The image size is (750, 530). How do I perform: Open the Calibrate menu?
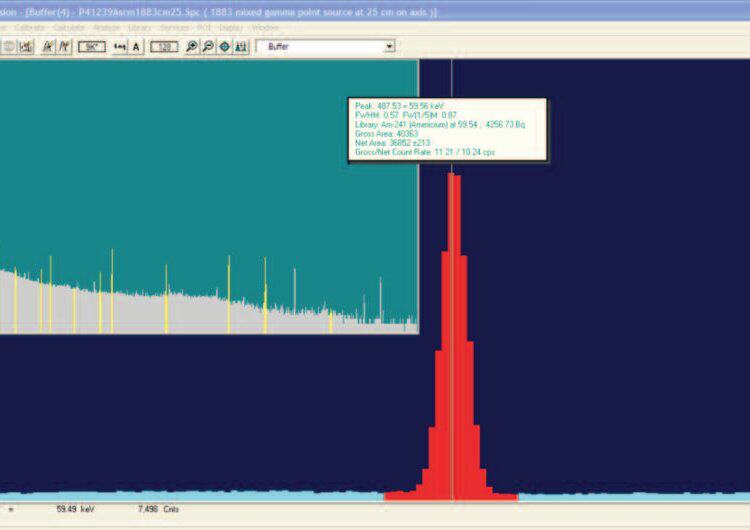click(30, 28)
